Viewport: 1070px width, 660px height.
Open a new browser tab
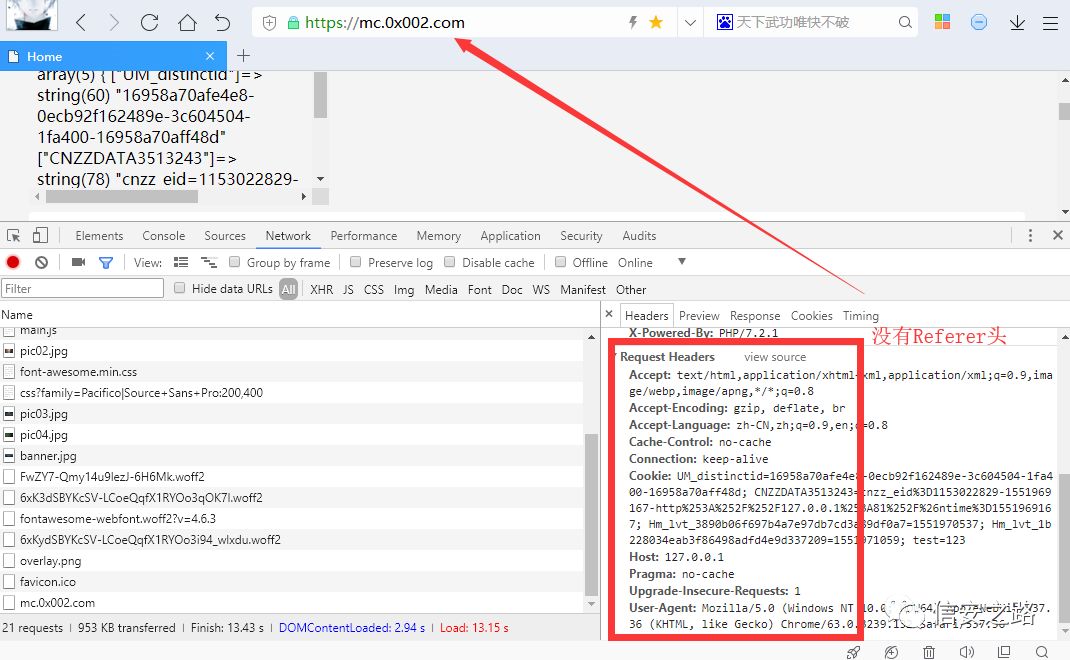click(244, 55)
